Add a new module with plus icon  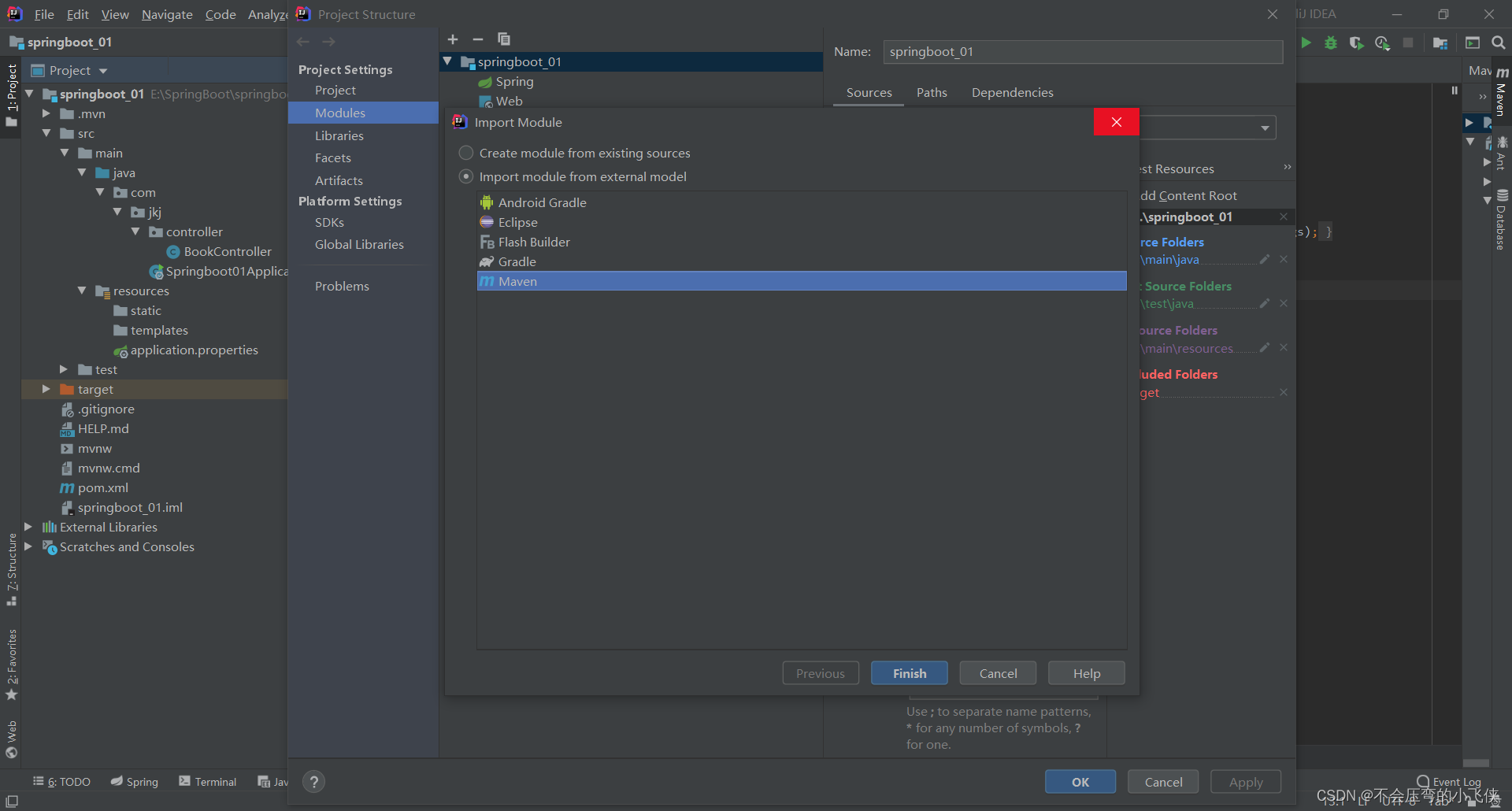[453, 39]
